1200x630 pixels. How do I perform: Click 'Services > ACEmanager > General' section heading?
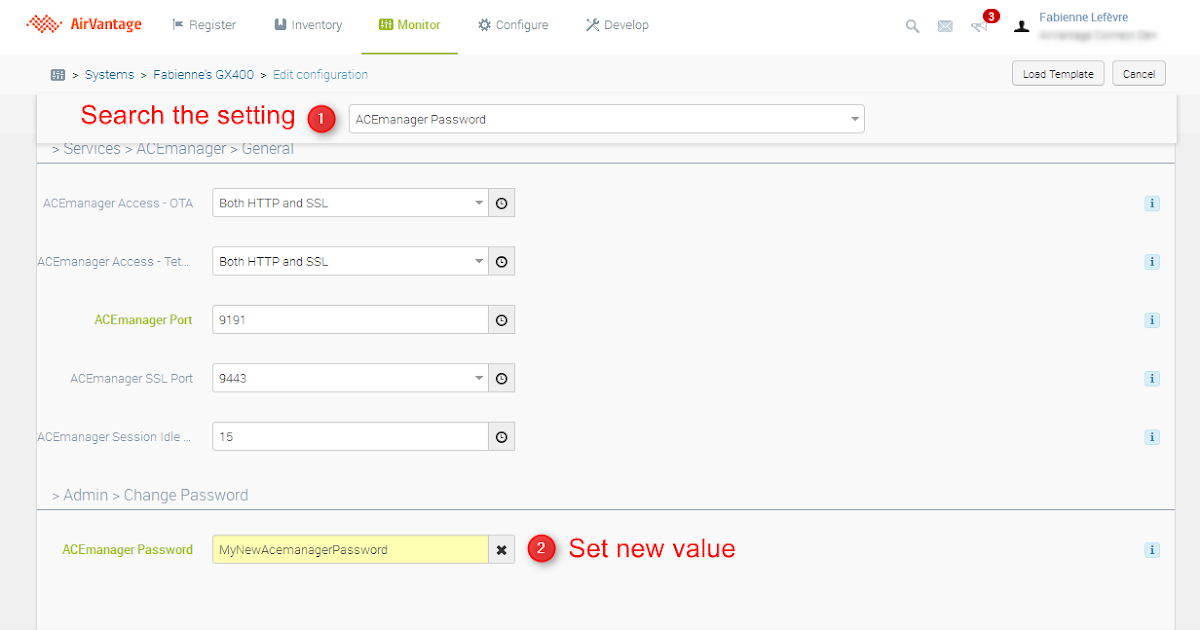tap(172, 149)
